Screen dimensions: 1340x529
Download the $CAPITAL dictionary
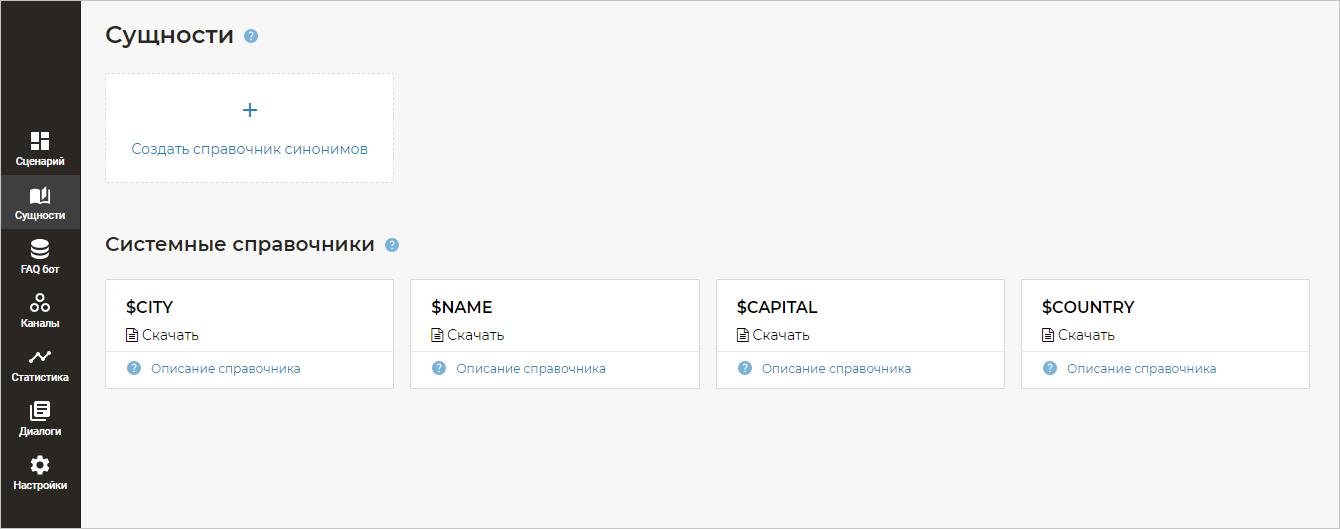(780, 335)
